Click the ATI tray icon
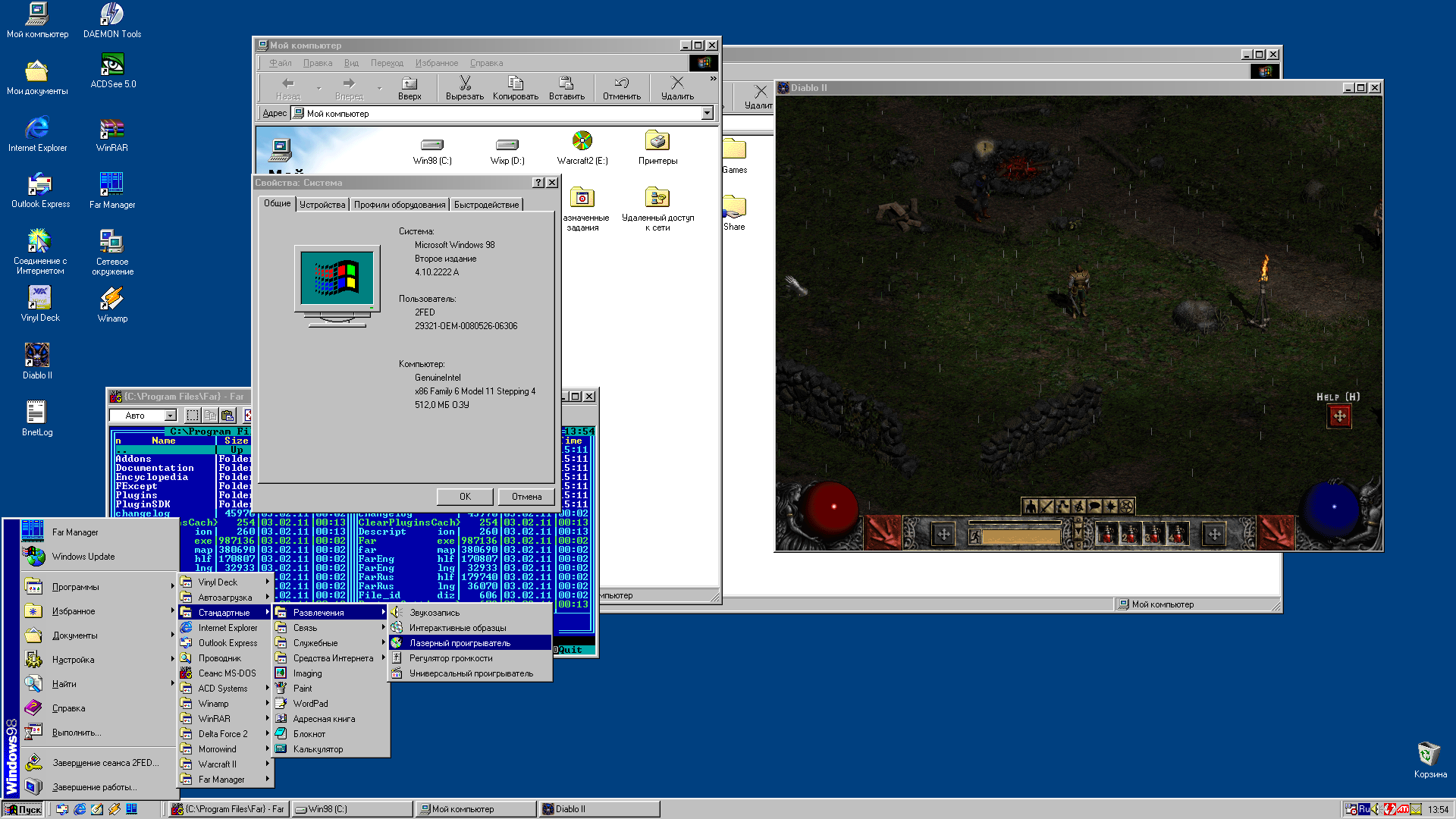Viewport: 1456px width, 819px height. (1403, 809)
